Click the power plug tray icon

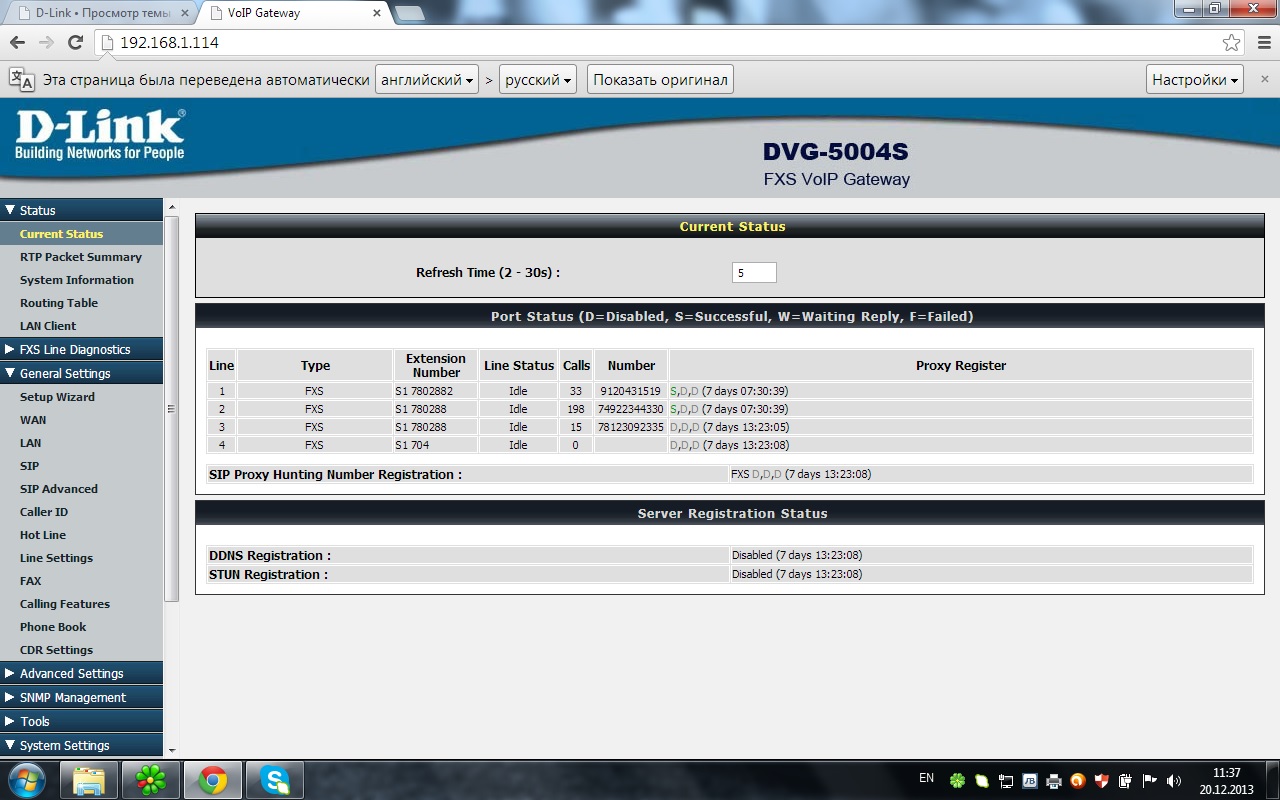[1126, 780]
